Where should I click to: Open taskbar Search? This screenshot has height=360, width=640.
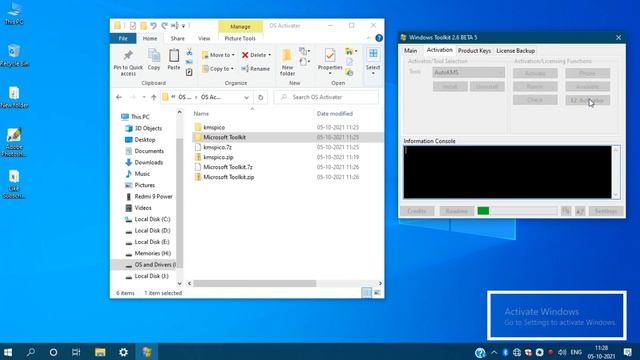pos(31,352)
